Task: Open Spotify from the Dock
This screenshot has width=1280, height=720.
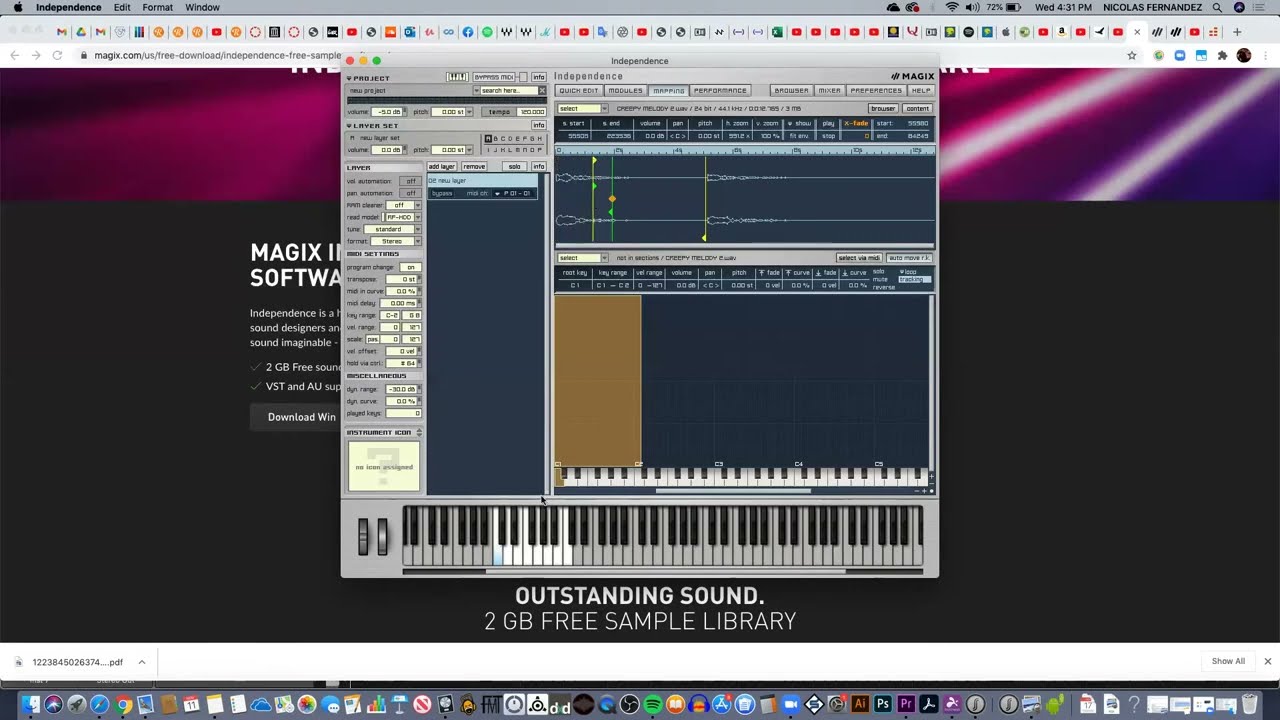Action: (x=653, y=704)
